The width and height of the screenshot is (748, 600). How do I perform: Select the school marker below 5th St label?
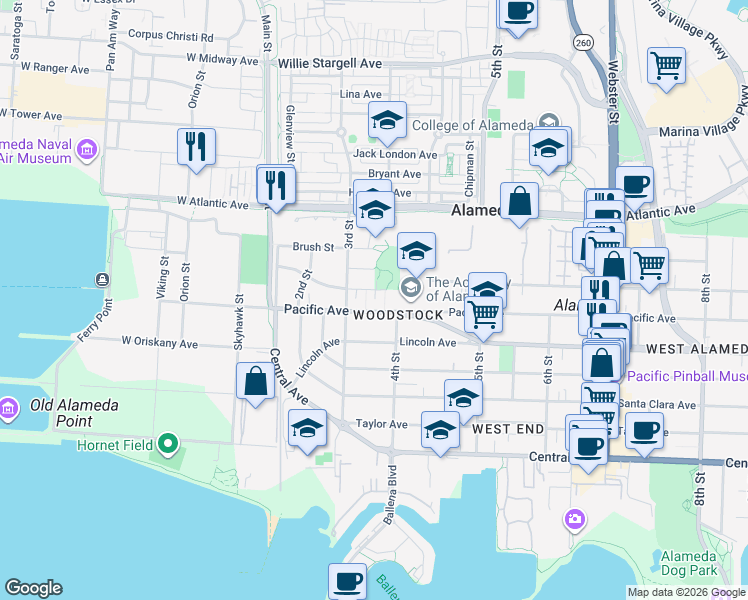coord(463,401)
